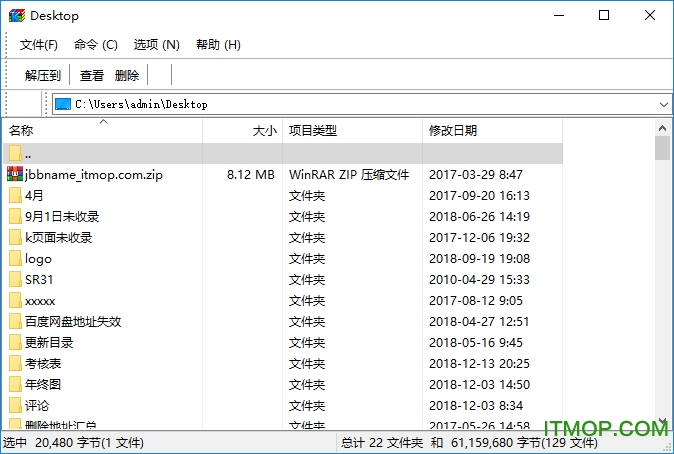Click the scrollbar up arrow
The height and width of the screenshot is (454, 674).
(662, 128)
